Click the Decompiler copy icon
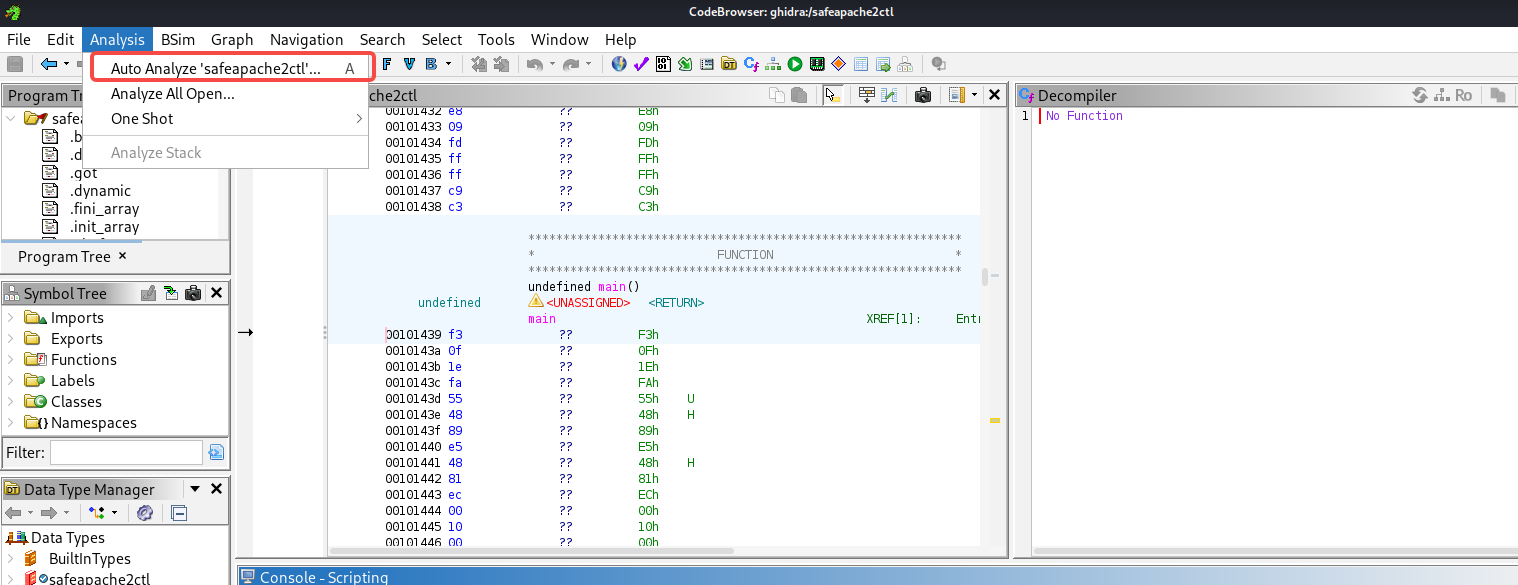The height and width of the screenshot is (585, 1518). click(x=1497, y=95)
